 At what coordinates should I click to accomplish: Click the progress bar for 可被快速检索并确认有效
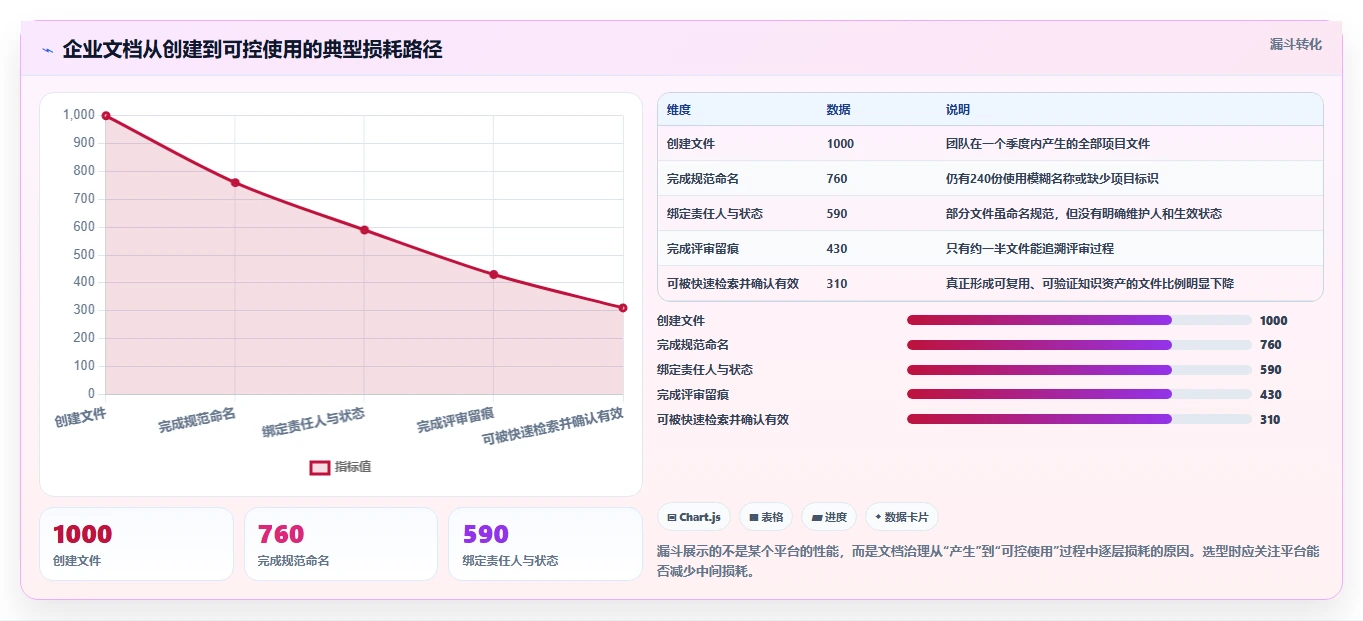[1079, 420]
